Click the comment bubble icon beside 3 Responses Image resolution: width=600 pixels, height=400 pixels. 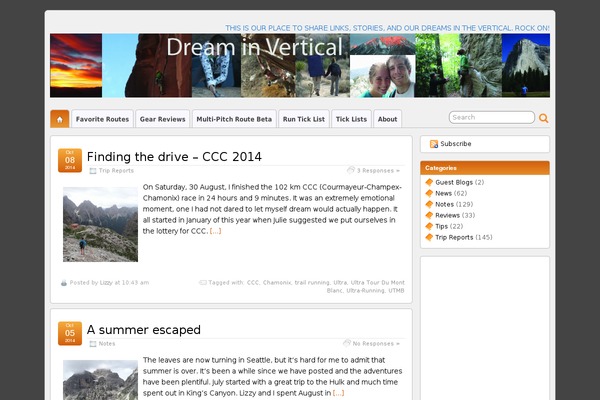tap(351, 170)
